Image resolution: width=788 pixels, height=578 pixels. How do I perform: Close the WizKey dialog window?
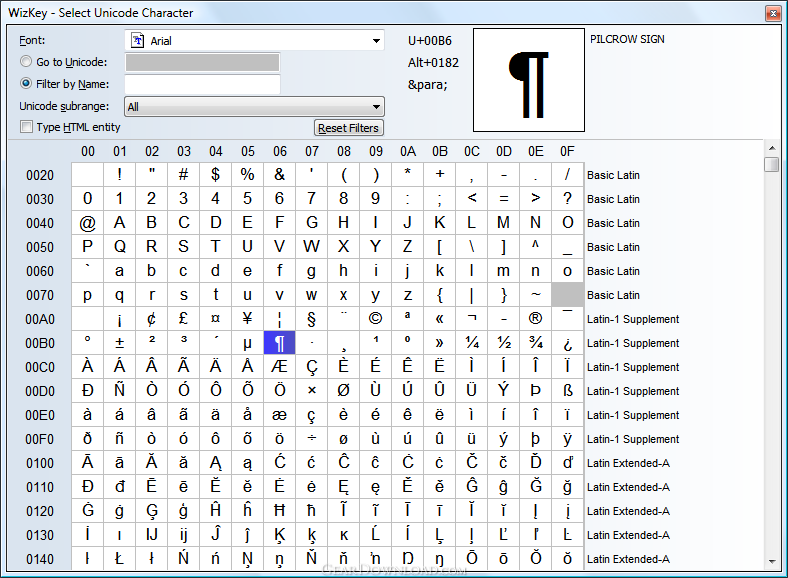(x=772, y=13)
